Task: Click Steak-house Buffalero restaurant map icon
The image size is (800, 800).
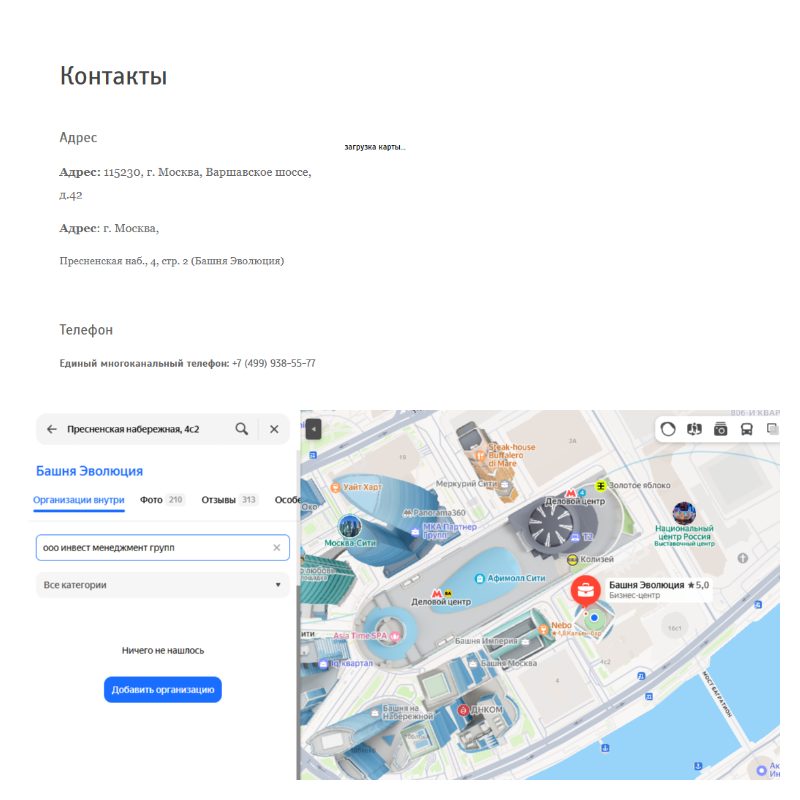Action: pyautogui.click(x=481, y=456)
